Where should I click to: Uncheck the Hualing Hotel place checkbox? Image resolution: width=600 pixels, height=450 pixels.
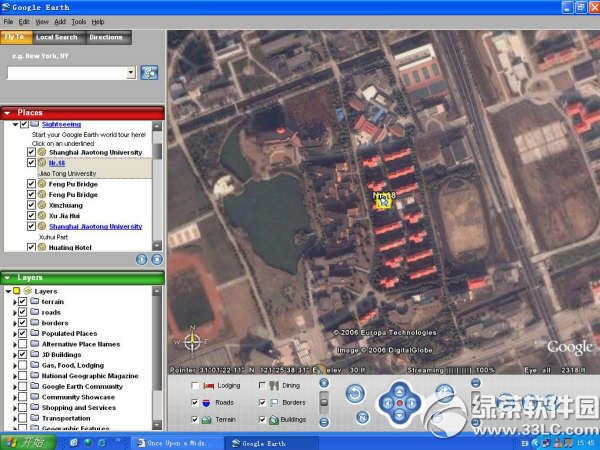point(31,247)
